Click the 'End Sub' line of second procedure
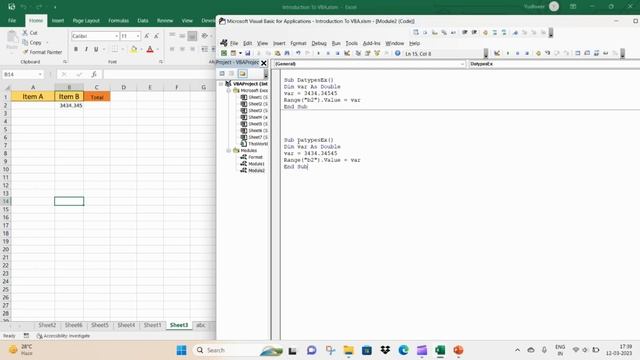 [296, 167]
